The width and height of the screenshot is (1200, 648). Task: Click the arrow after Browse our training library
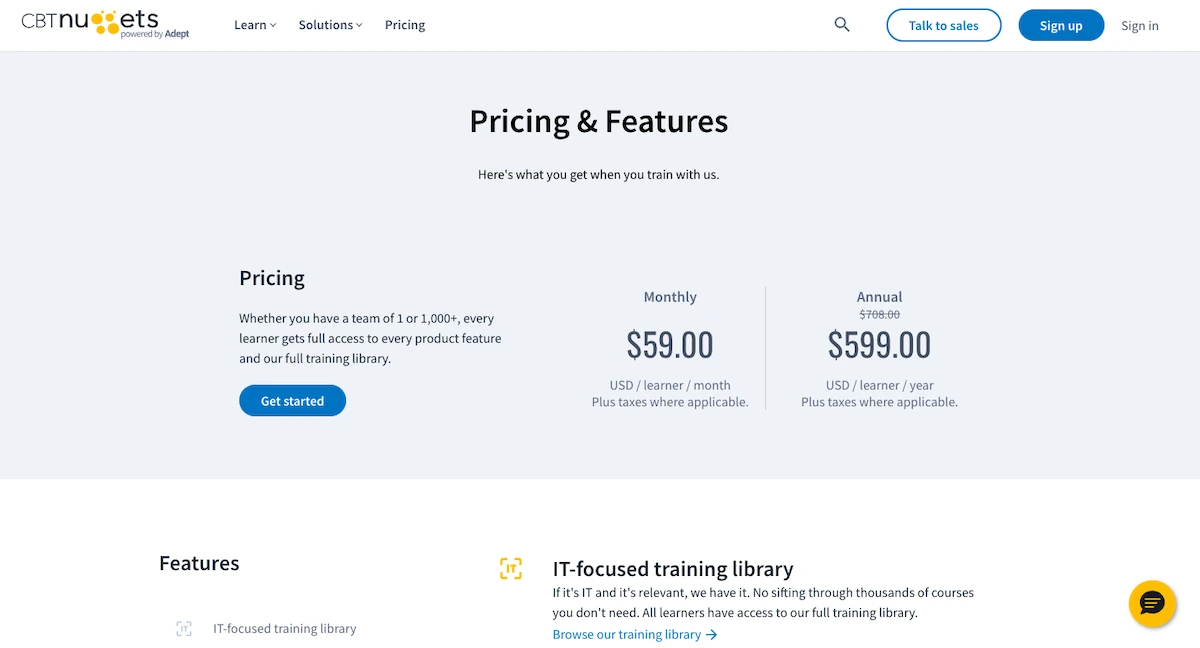[712, 635]
